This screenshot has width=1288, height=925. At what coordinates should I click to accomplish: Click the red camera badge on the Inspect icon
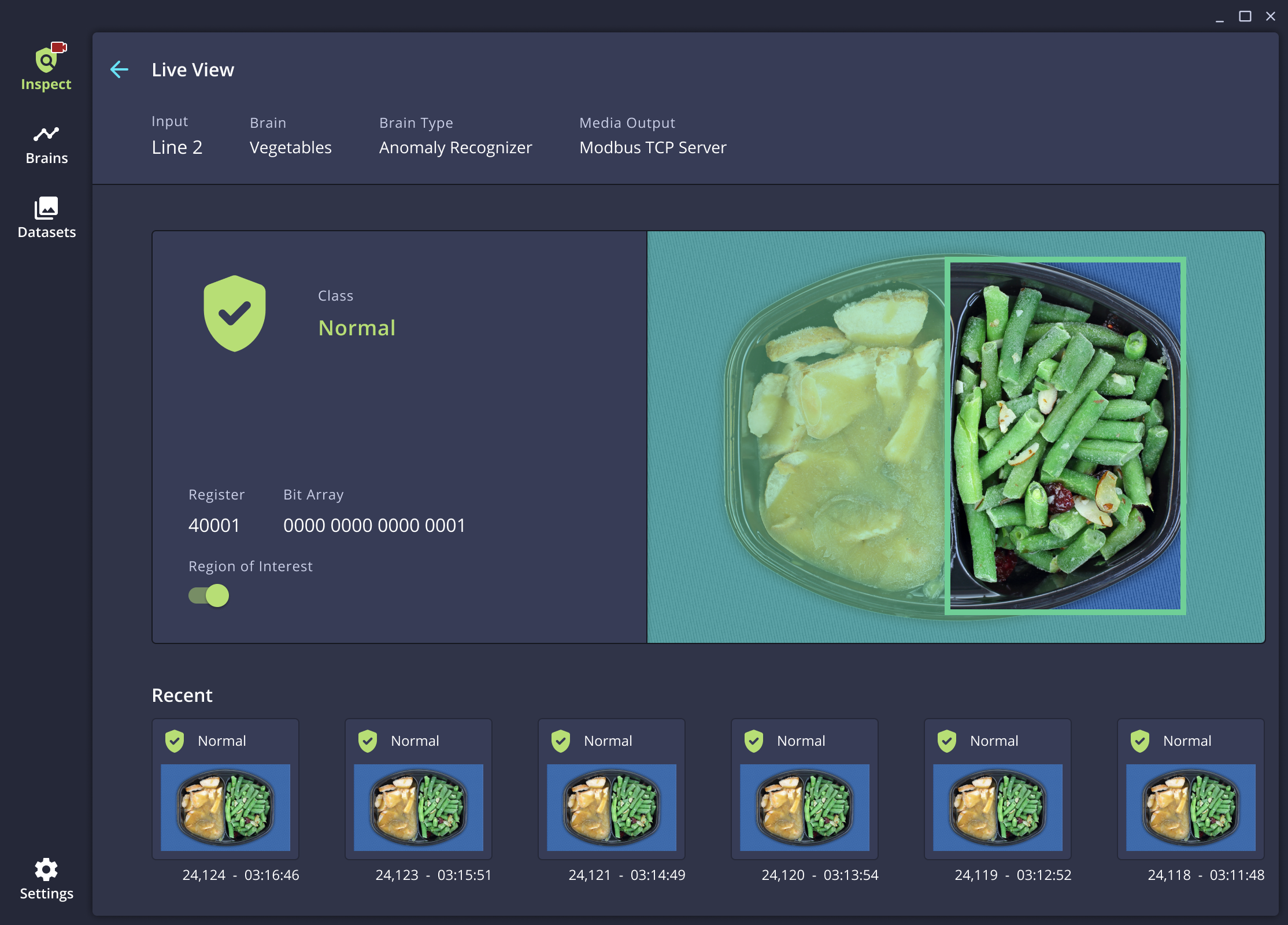tap(60, 47)
